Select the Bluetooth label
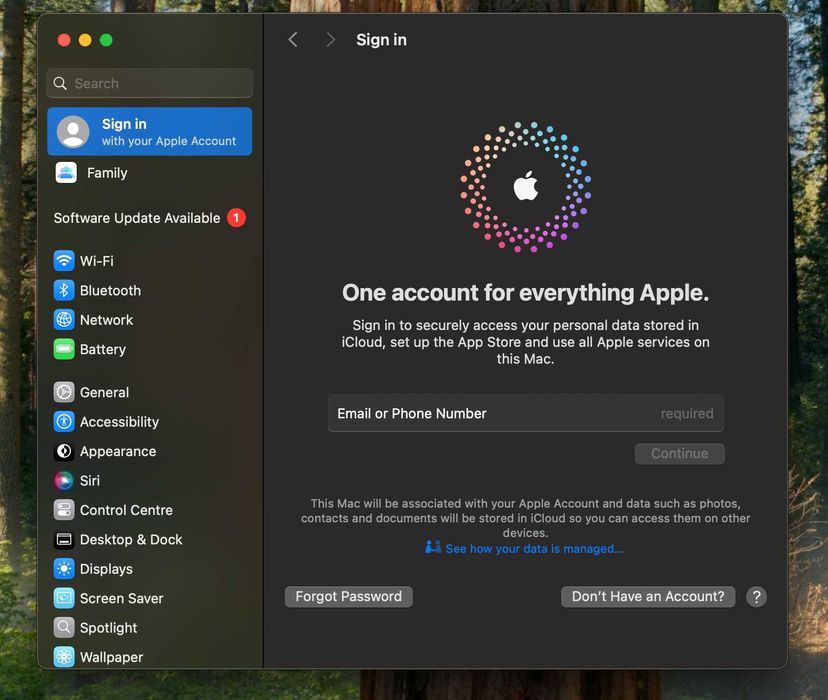 [110, 290]
